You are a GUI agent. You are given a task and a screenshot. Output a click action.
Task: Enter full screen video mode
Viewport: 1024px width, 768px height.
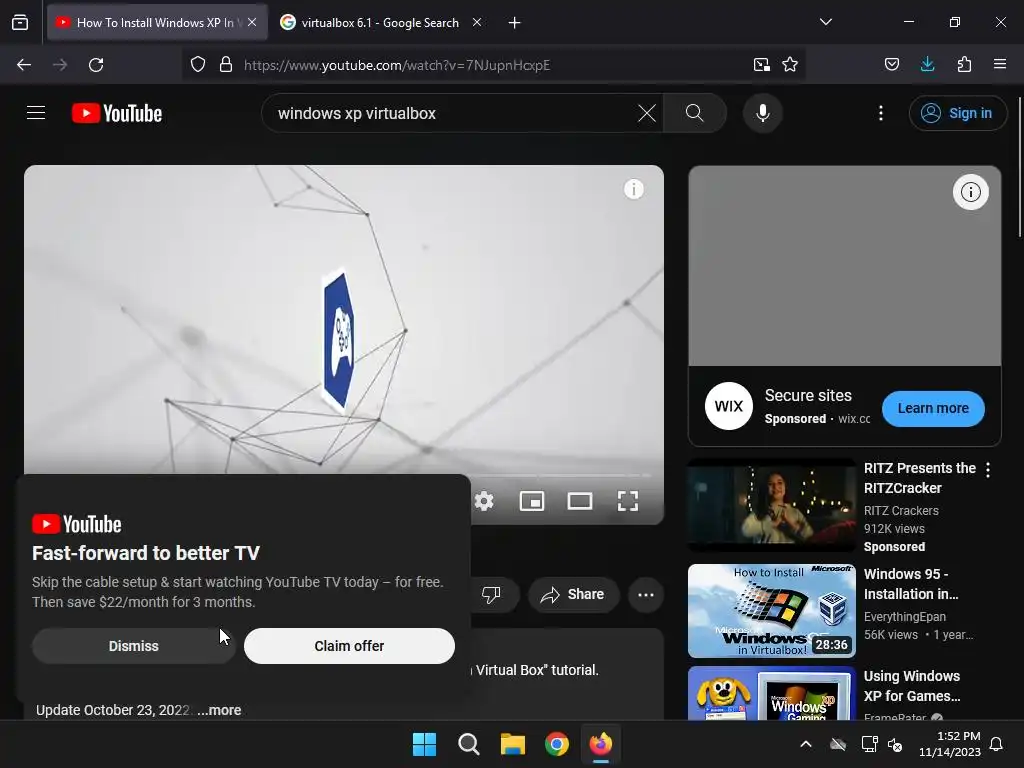click(628, 501)
